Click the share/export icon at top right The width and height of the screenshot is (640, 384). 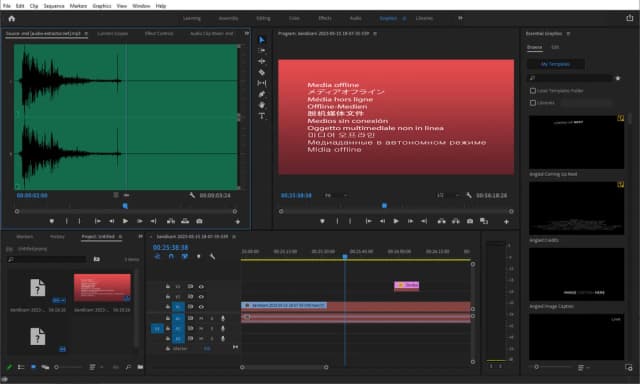coord(629,18)
